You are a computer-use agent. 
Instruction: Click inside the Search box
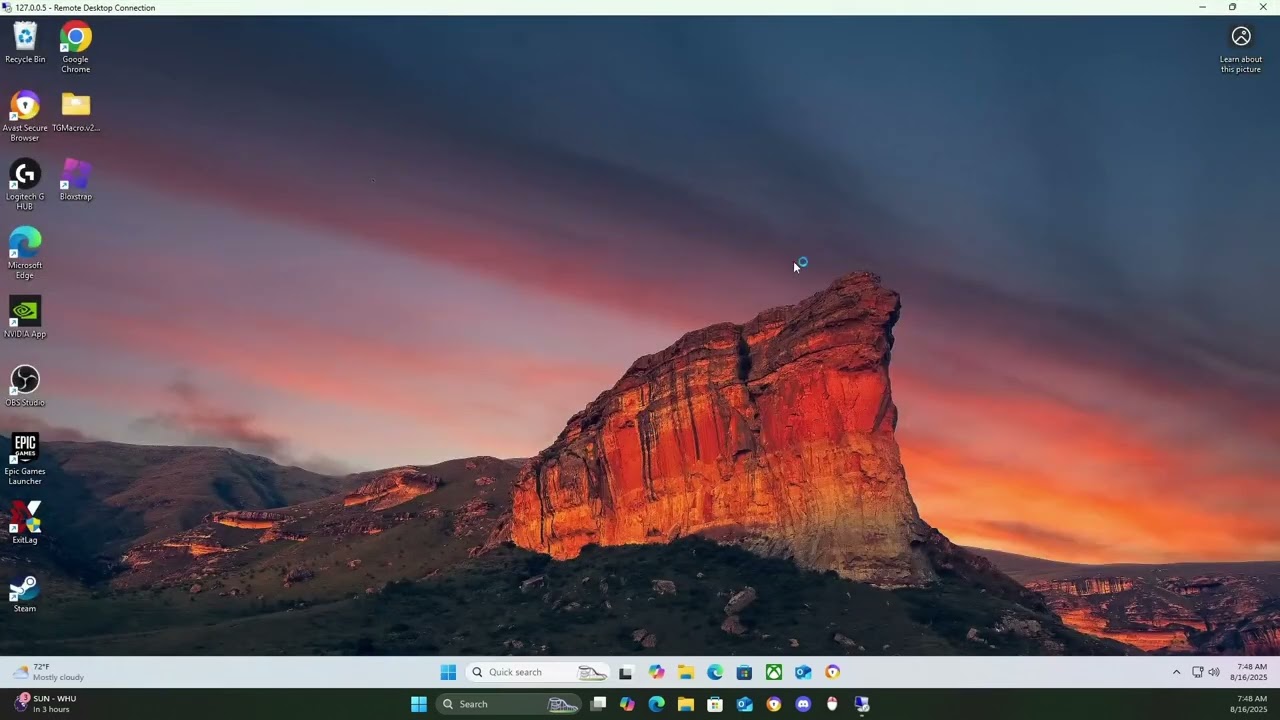500,704
